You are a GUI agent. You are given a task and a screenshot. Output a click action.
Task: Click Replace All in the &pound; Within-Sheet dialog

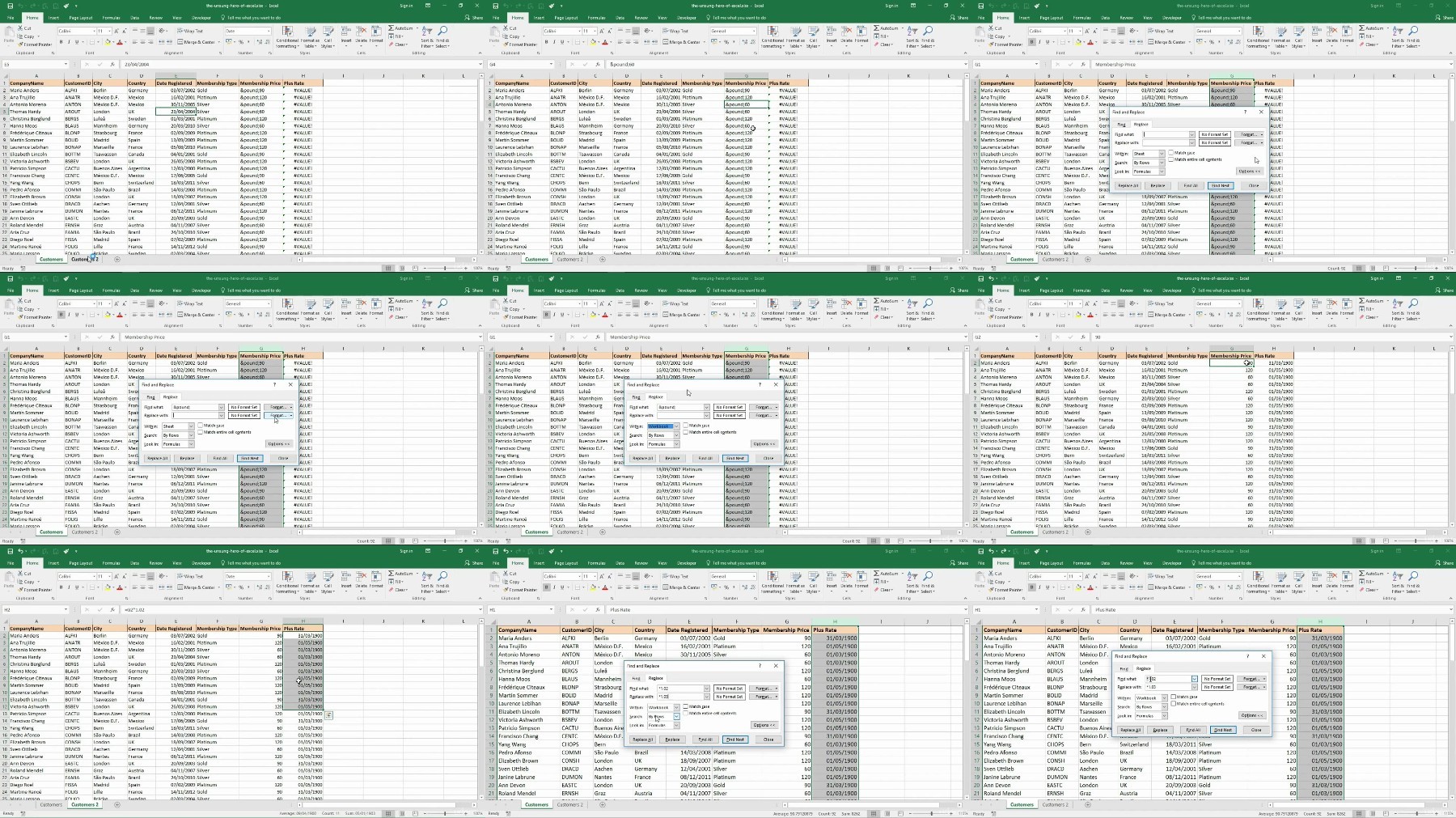click(x=158, y=458)
